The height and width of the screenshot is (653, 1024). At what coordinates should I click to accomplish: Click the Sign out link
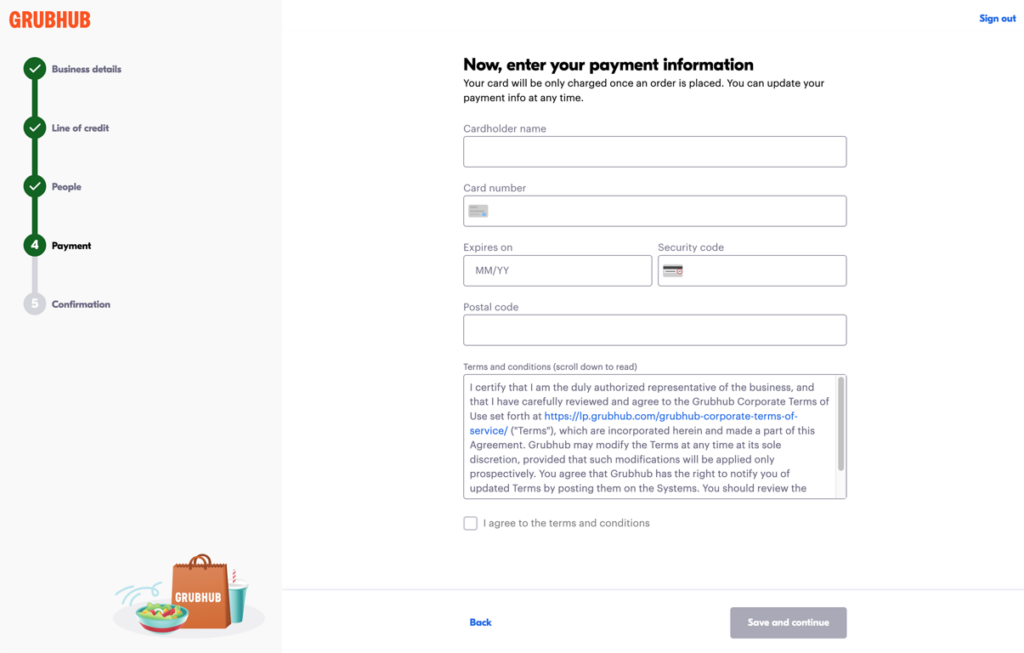(997, 19)
